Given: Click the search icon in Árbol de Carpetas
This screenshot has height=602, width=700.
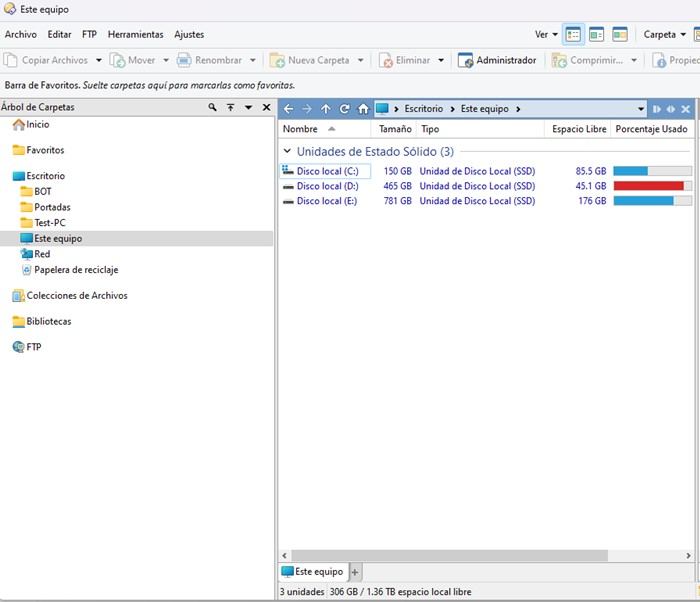Looking at the screenshot, I should 212,107.
